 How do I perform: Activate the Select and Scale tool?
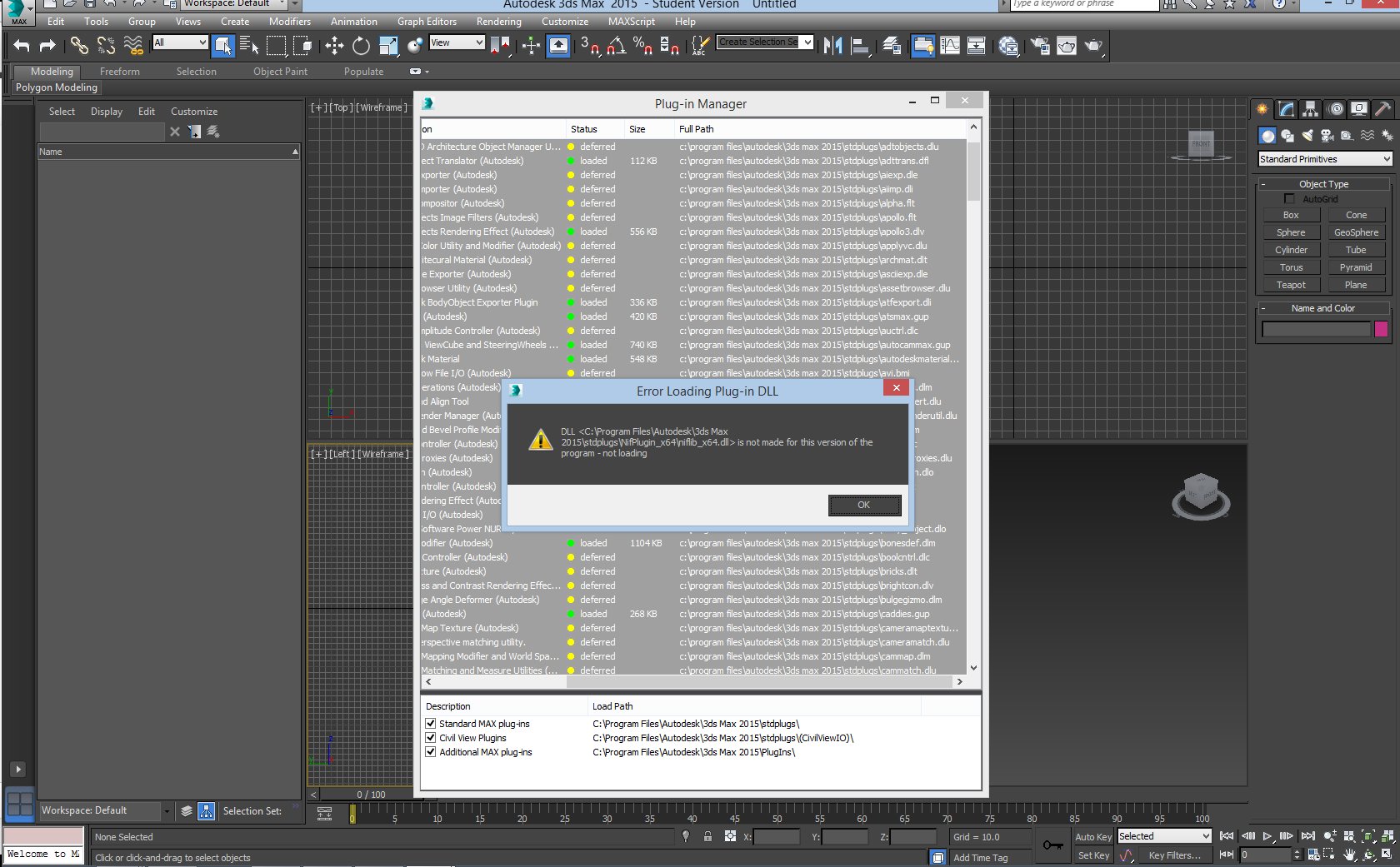click(388, 46)
